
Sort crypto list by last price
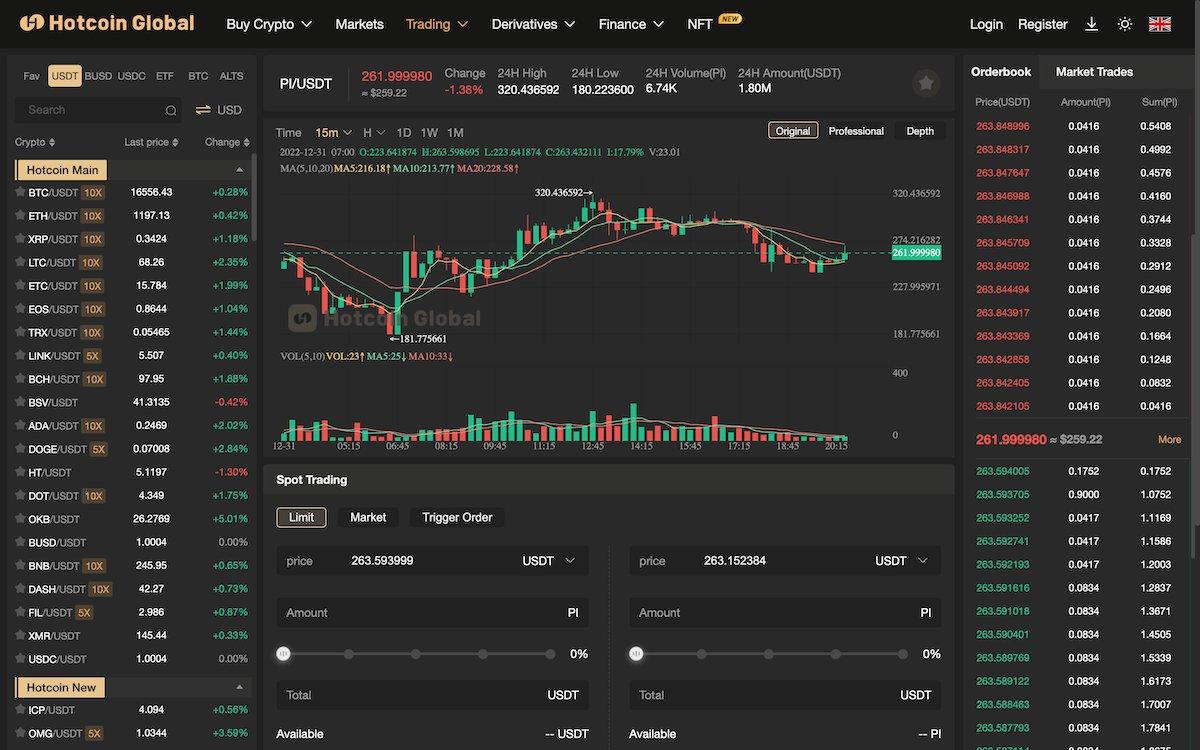(151, 142)
